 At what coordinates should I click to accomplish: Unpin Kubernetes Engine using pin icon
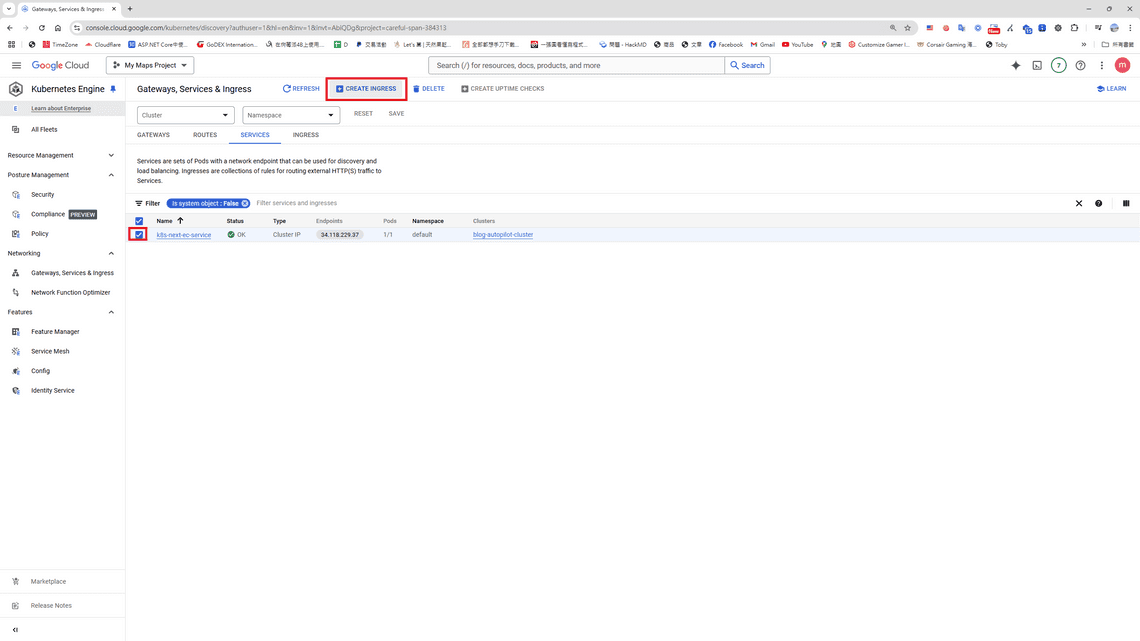click(113, 89)
